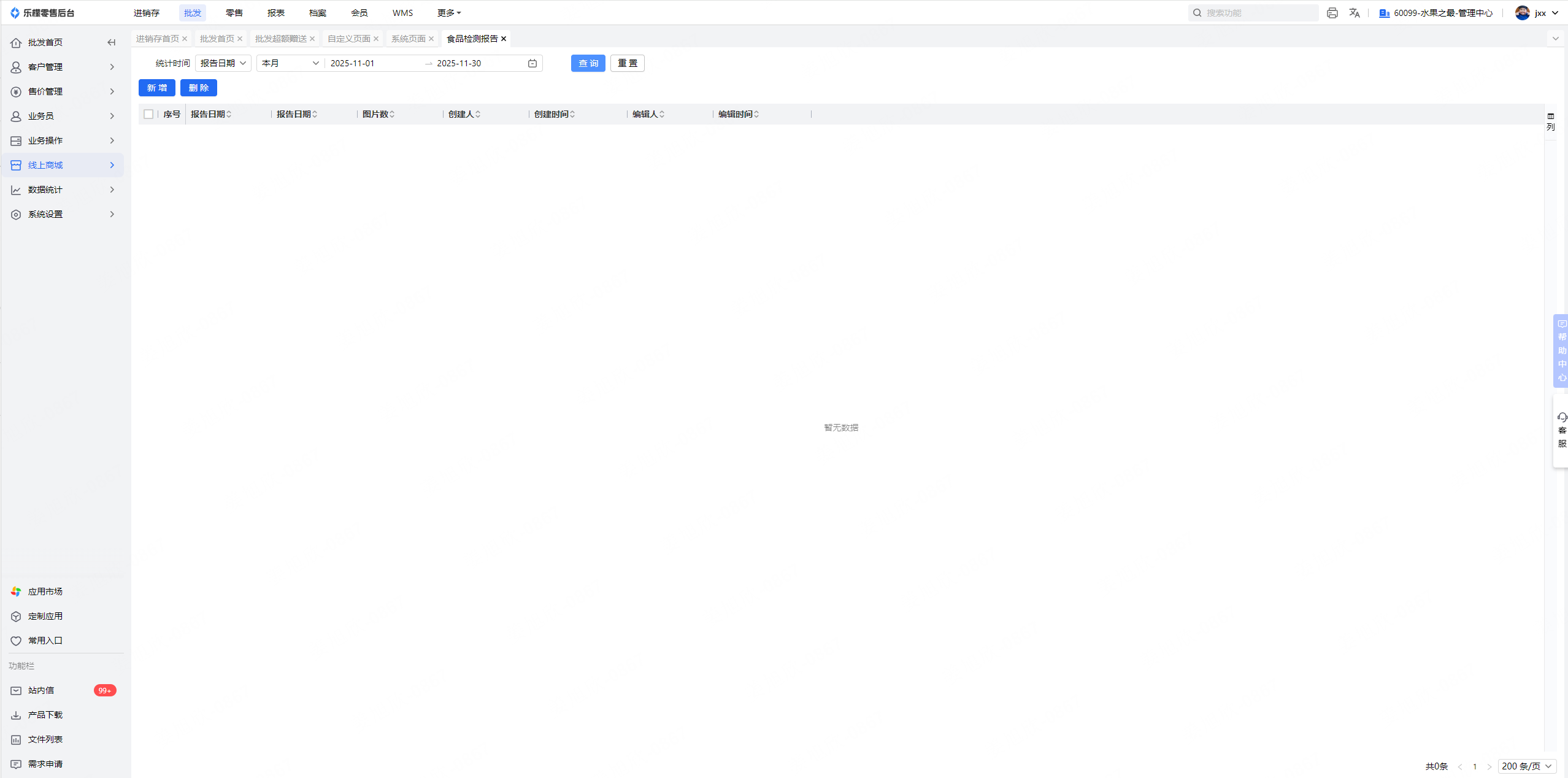Open the 报告日期 filter dropdown
The image size is (1568, 778).
tap(223, 63)
